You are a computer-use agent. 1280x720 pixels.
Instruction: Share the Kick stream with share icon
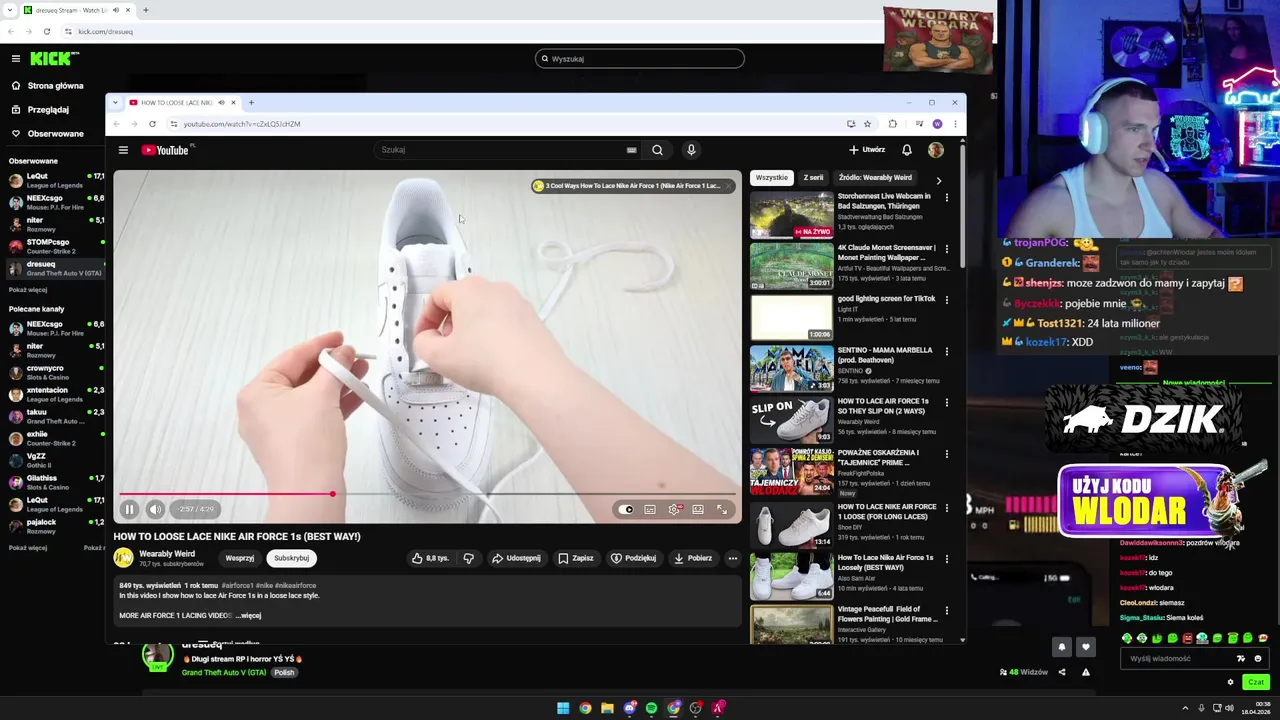tap(1062, 672)
